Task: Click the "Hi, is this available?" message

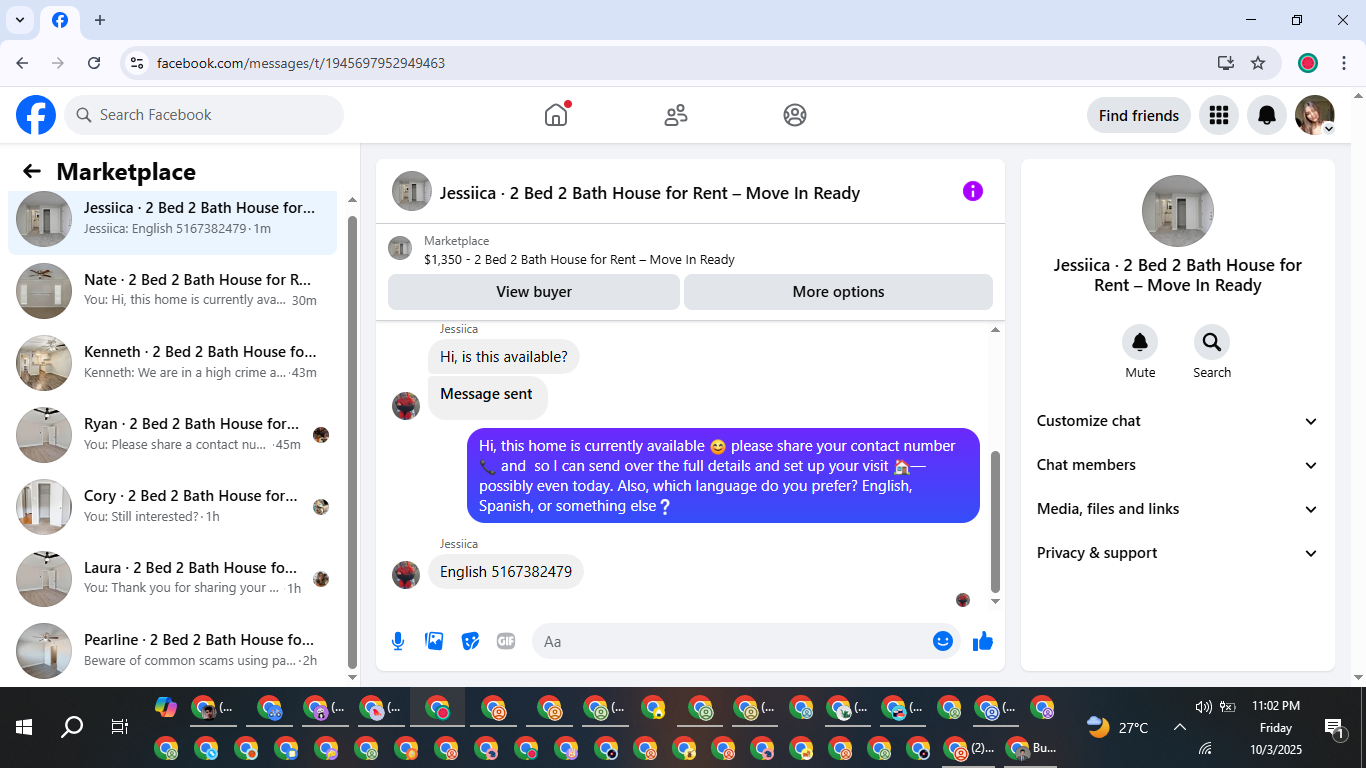Action: point(504,357)
